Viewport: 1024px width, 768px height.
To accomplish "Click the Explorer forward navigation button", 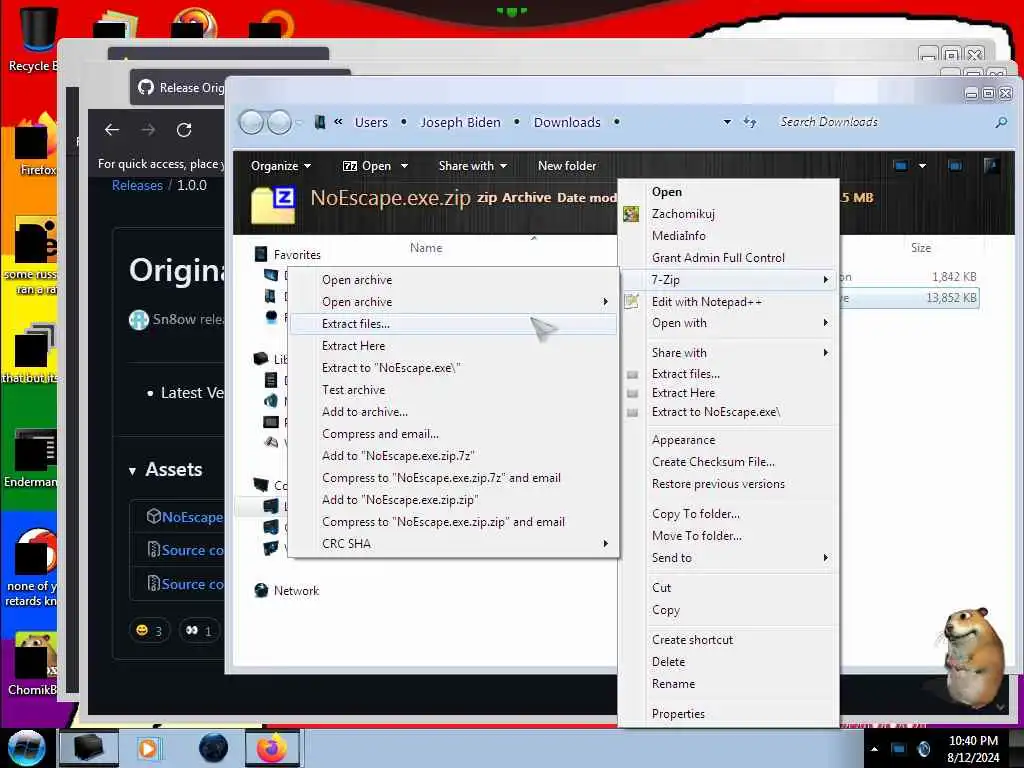I will pyautogui.click(x=280, y=122).
